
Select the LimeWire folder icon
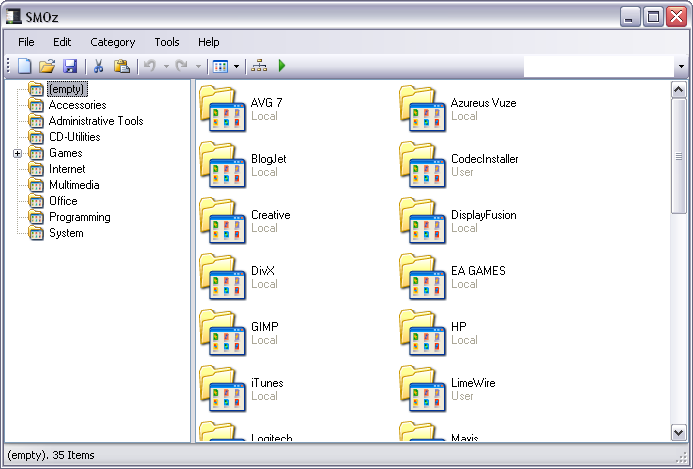[x=423, y=389]
